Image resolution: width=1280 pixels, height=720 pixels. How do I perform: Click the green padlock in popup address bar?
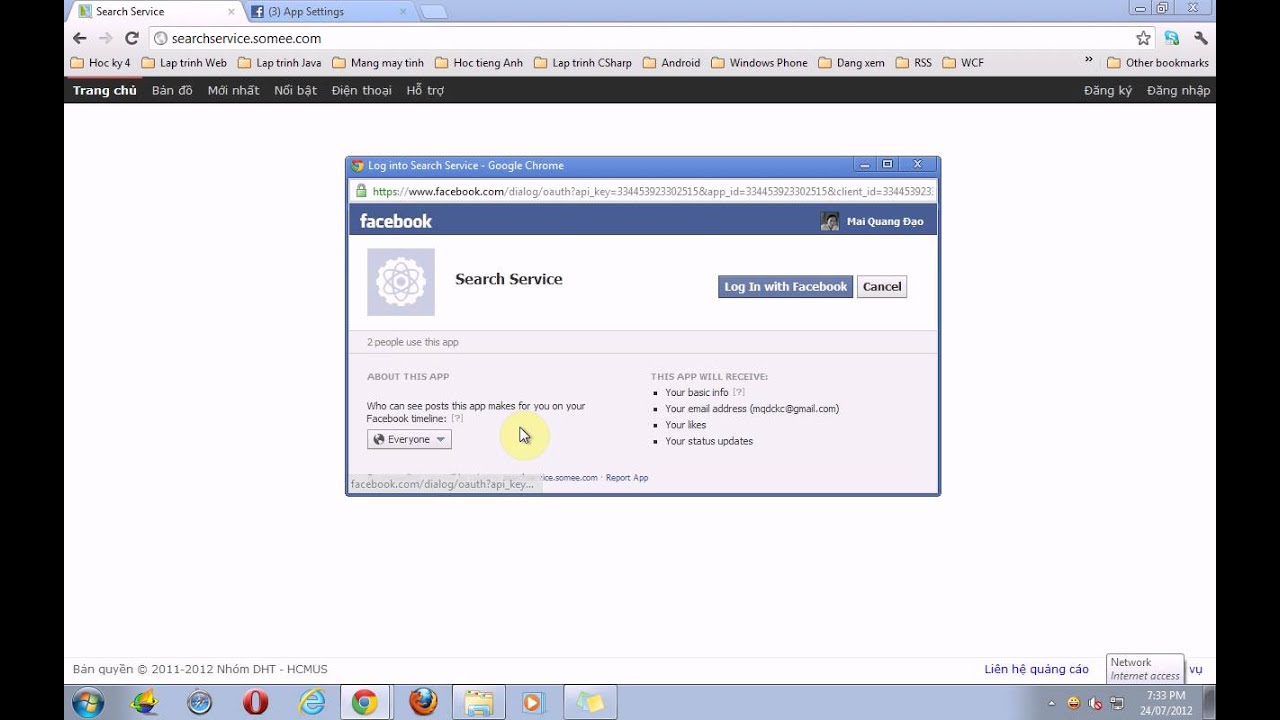click(361, 191)
